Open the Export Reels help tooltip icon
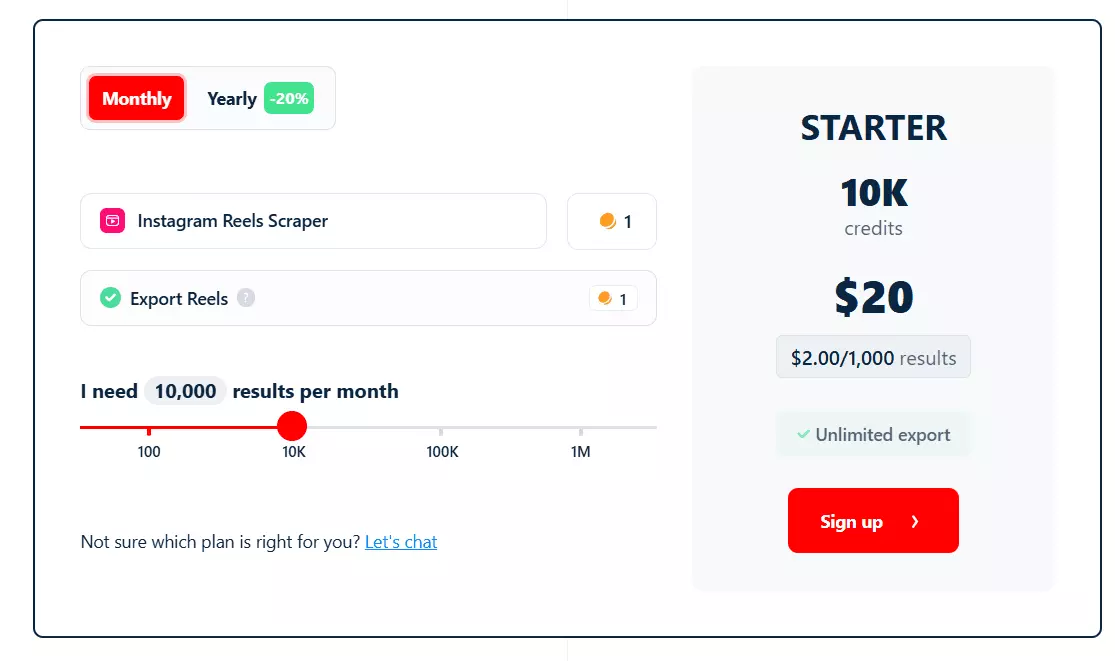The width and height of the screenshot is (1115, 661). [x=246, y=298]
